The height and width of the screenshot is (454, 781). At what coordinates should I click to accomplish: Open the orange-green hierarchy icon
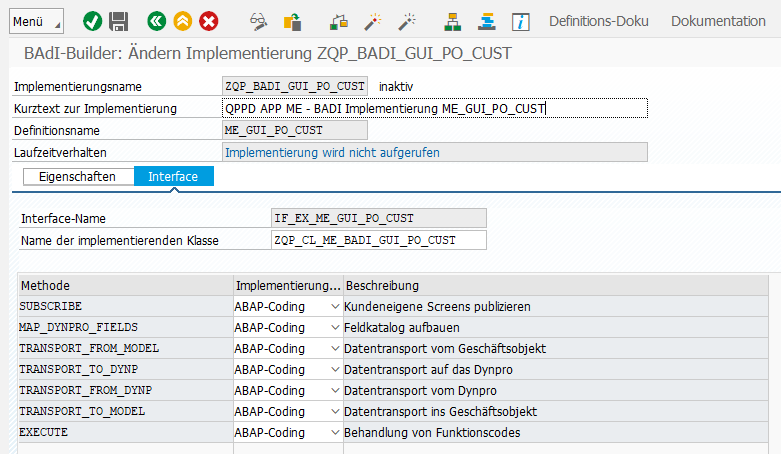click(453, 21)
